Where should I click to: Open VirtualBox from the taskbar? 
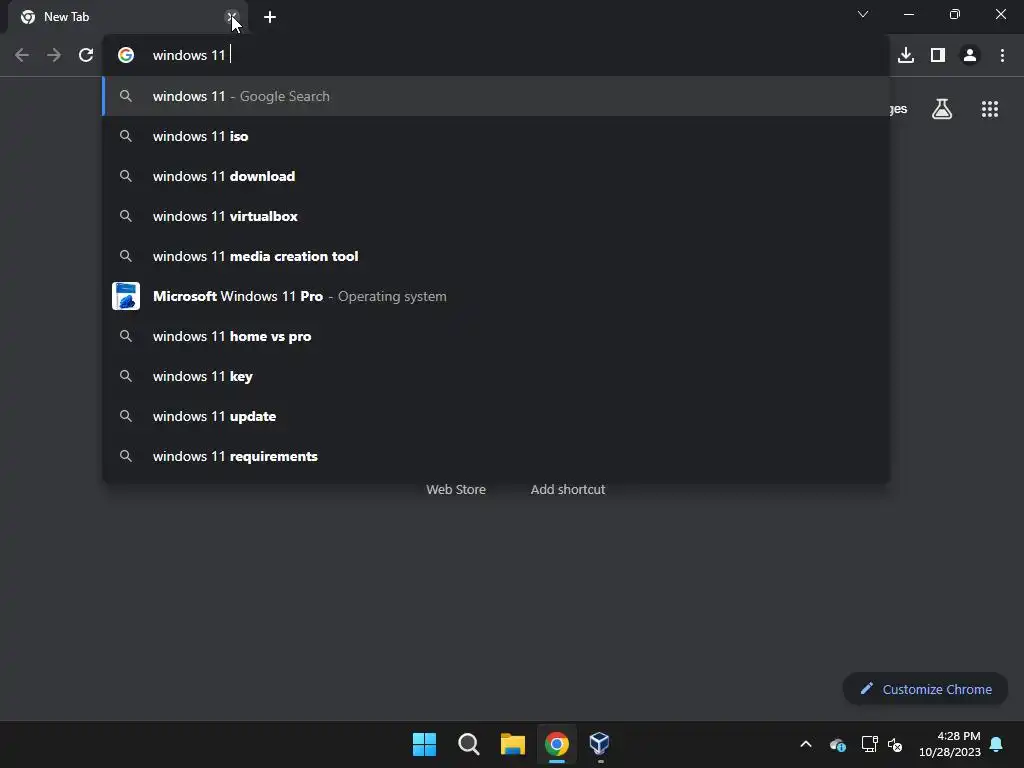600,743
